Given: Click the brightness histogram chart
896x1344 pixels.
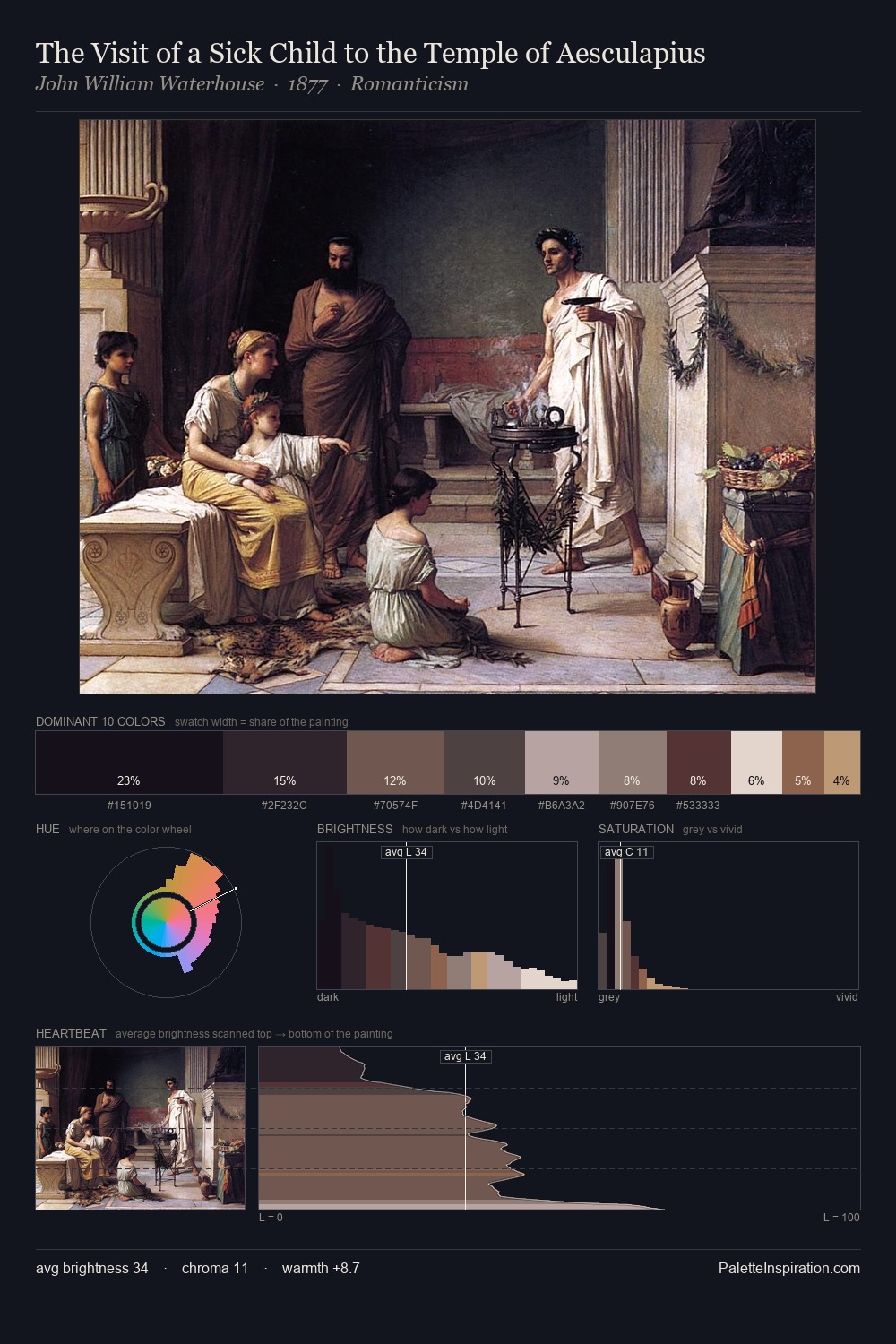Looking at the screenshot, I should coord(447,916).
